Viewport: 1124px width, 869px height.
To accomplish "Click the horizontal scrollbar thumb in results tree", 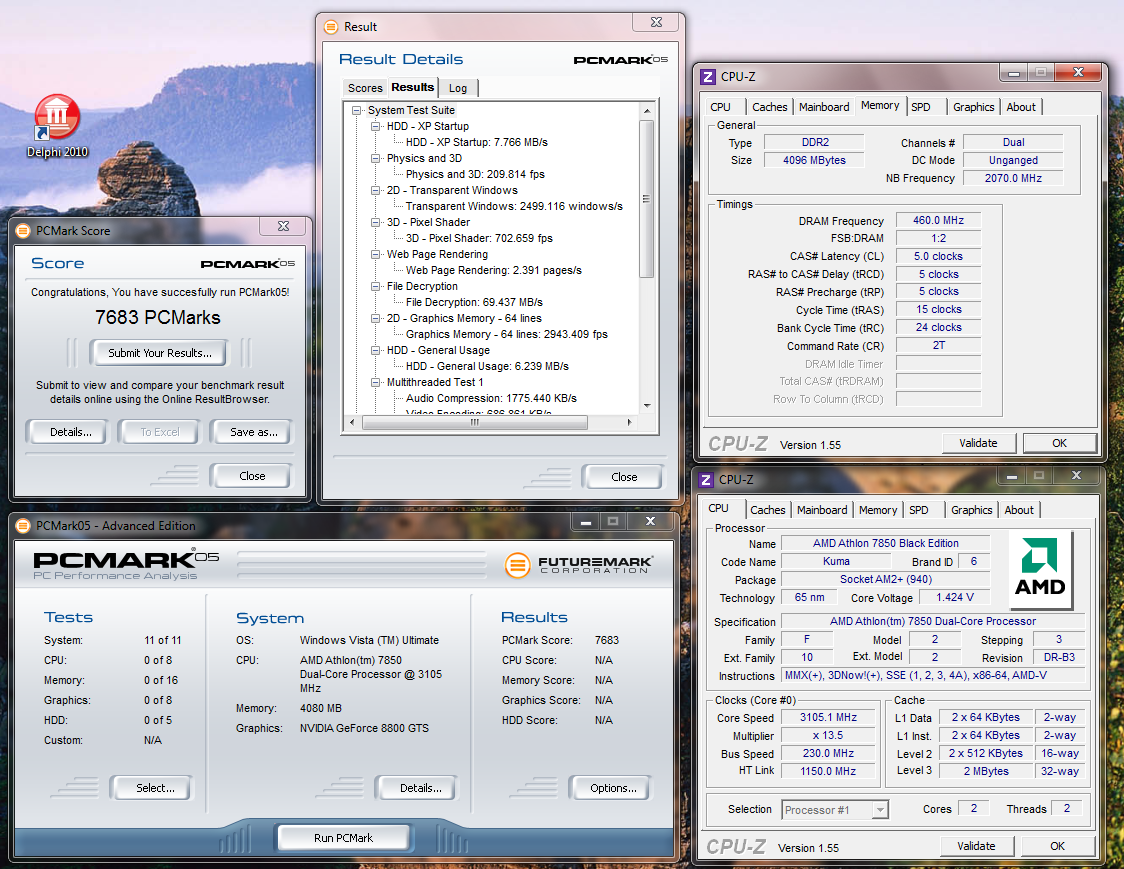I will (475, 423).
